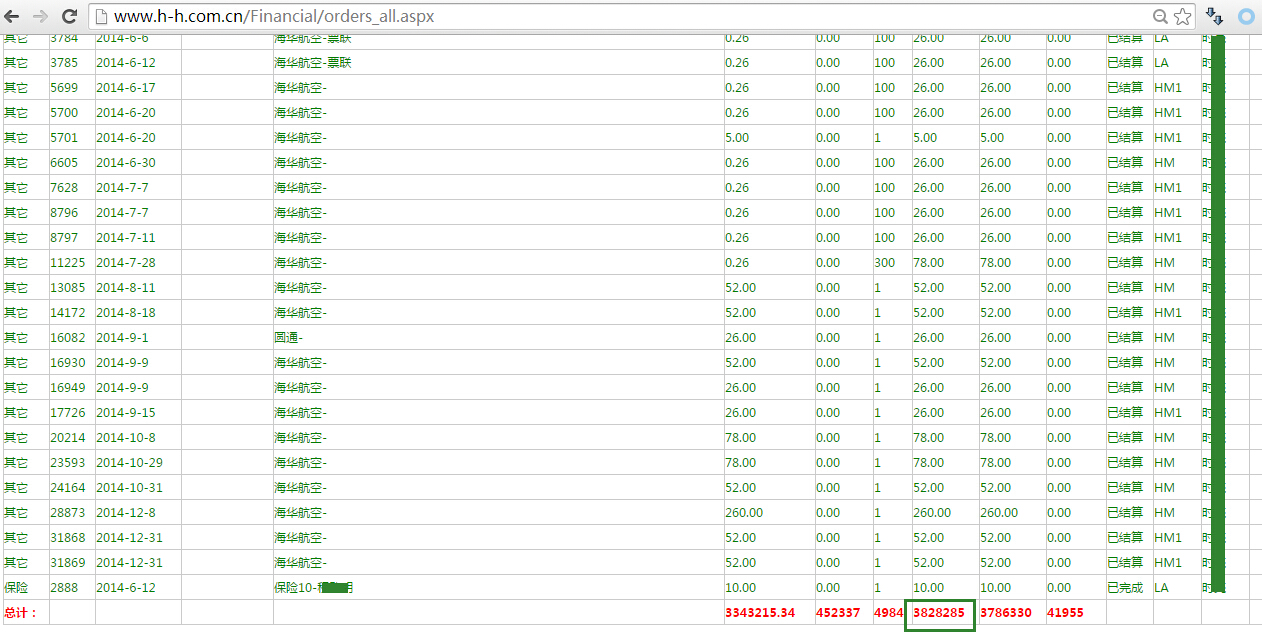Click quantity 300 in row 11225
The width and height of the screenshot is (1262, 639).
tap(885, 262)
